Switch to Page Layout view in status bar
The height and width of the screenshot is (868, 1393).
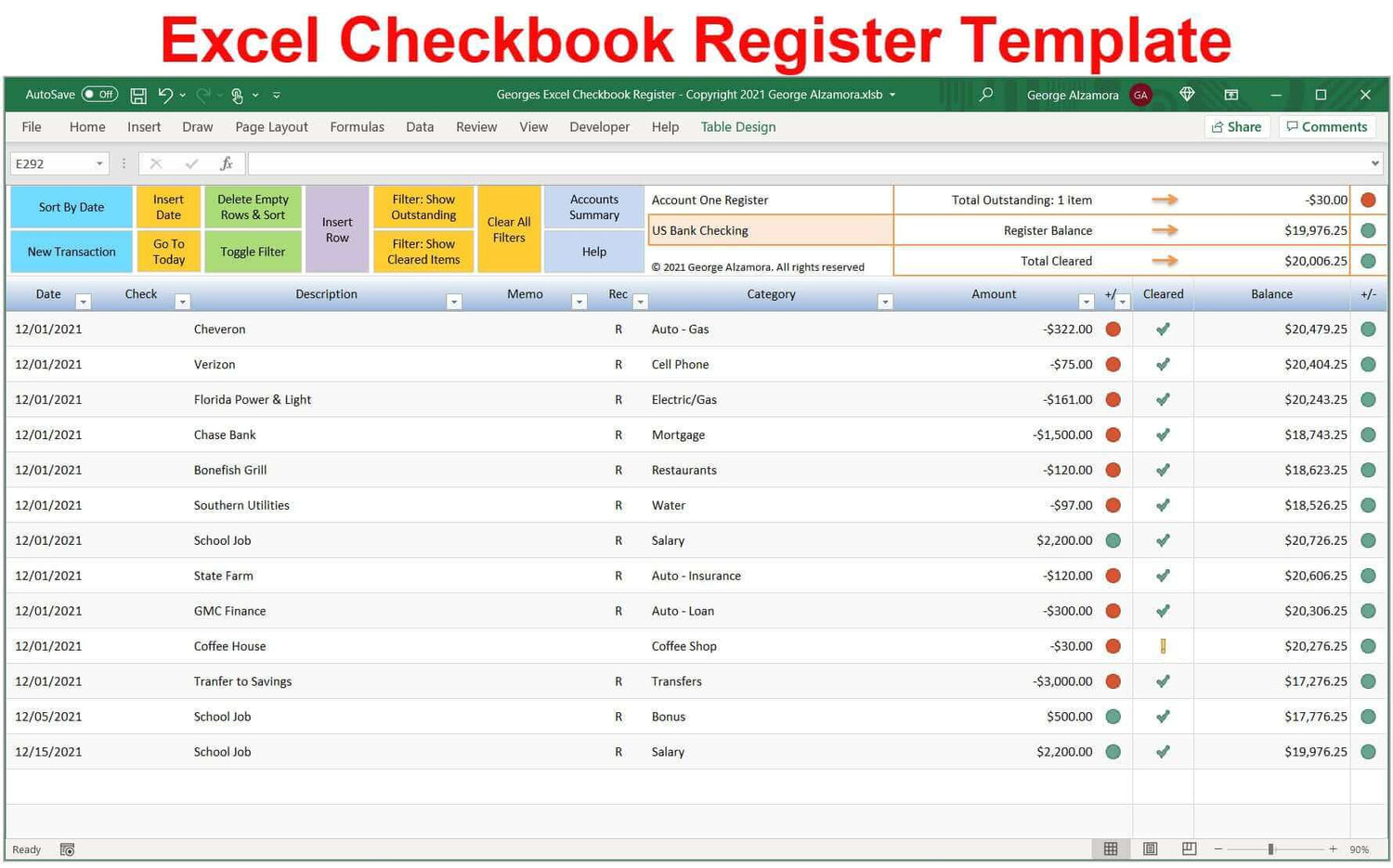pyautogui.click(x=1150, y=849)
